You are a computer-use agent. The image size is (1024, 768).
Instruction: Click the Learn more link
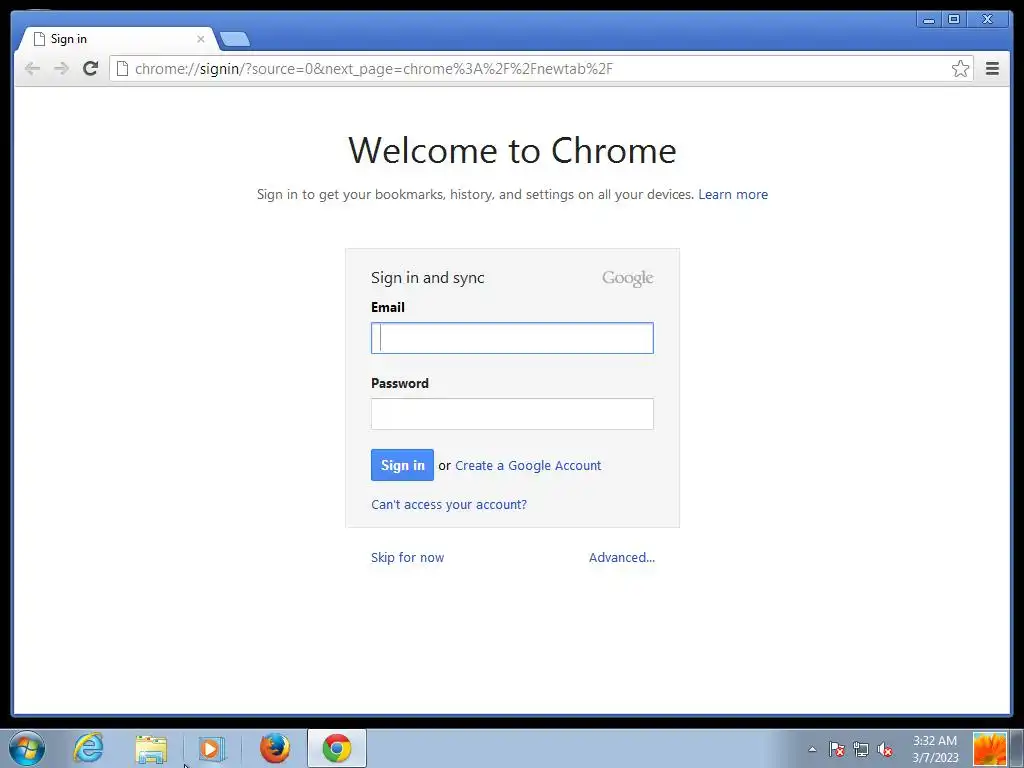pyautogui.click(x=733, y=195)
